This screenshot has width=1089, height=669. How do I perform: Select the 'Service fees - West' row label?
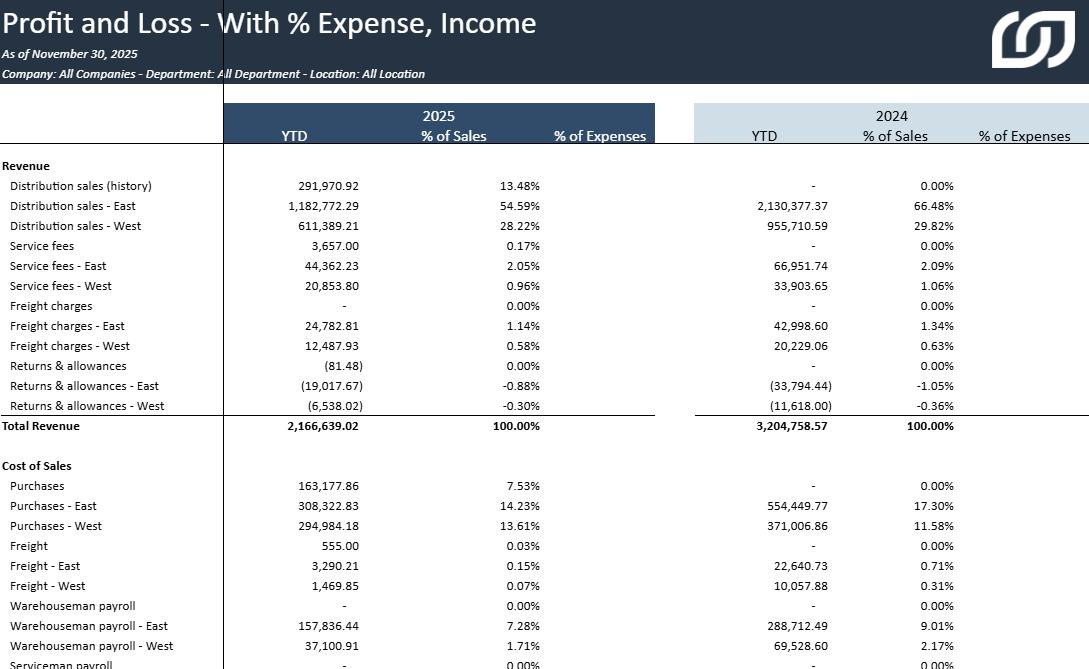point(60,286)
